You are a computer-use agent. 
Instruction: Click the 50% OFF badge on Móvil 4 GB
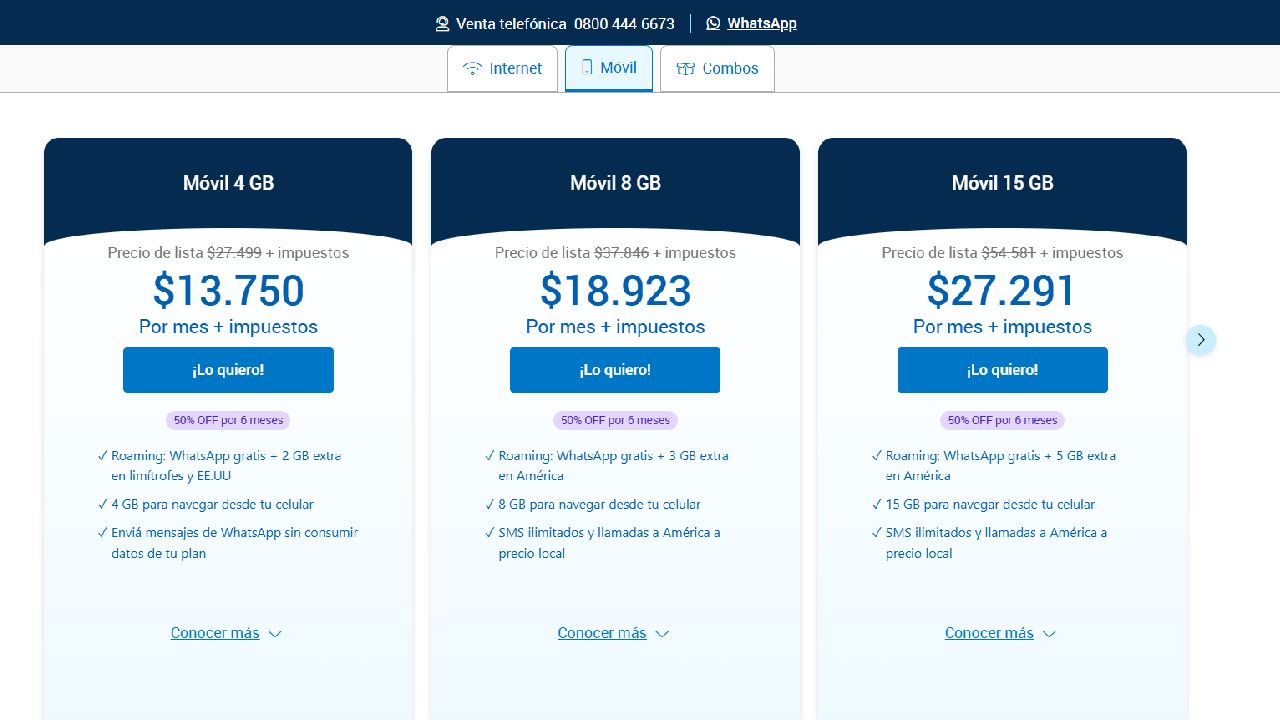[x=228, y=421]
